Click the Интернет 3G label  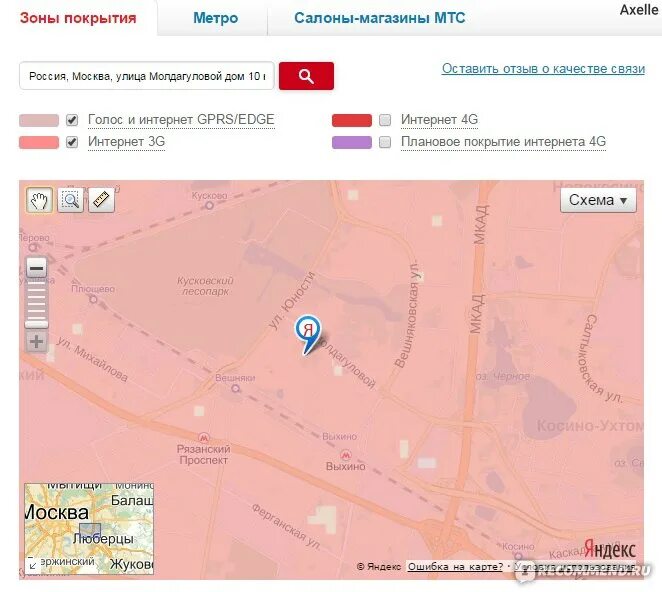pyautogui.click(x=126, y=142)
